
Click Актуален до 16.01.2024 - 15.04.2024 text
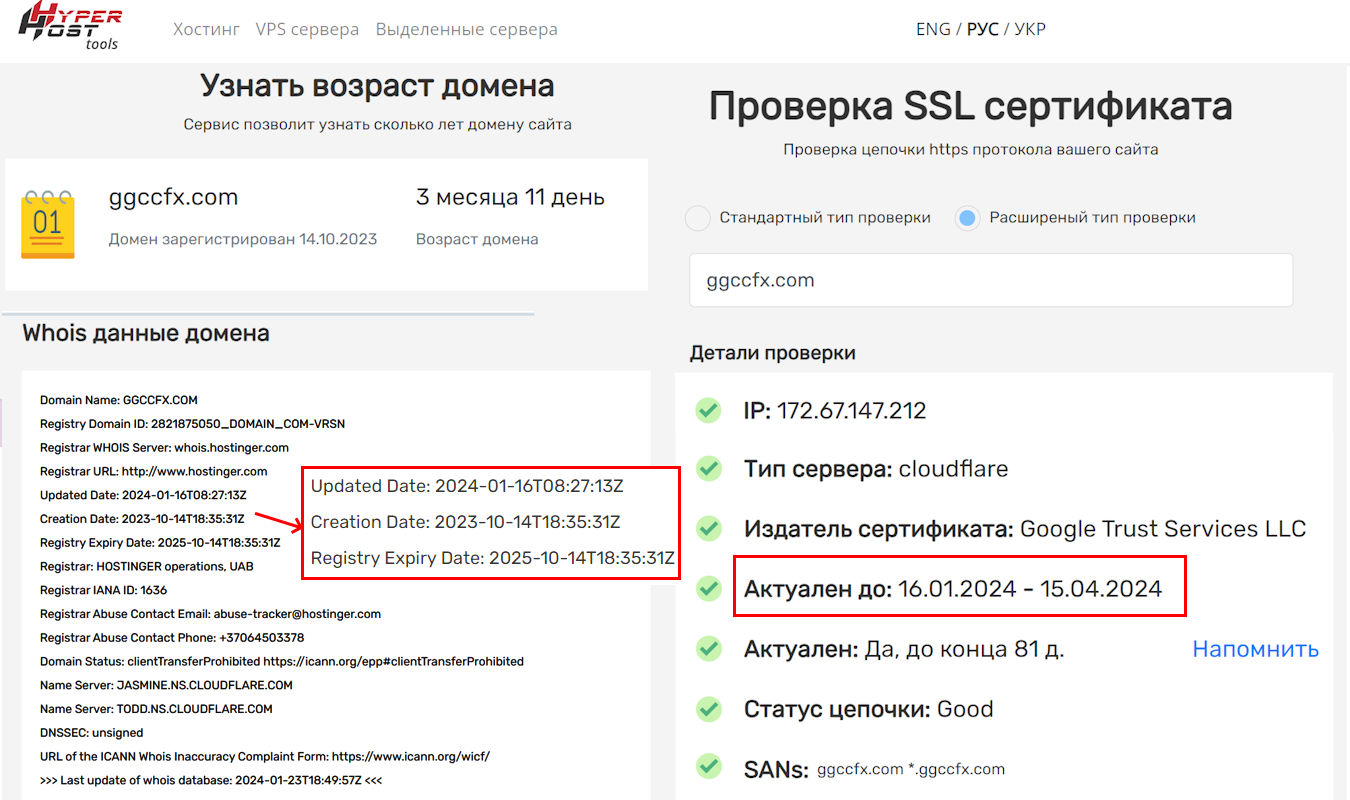pos(953,588)
